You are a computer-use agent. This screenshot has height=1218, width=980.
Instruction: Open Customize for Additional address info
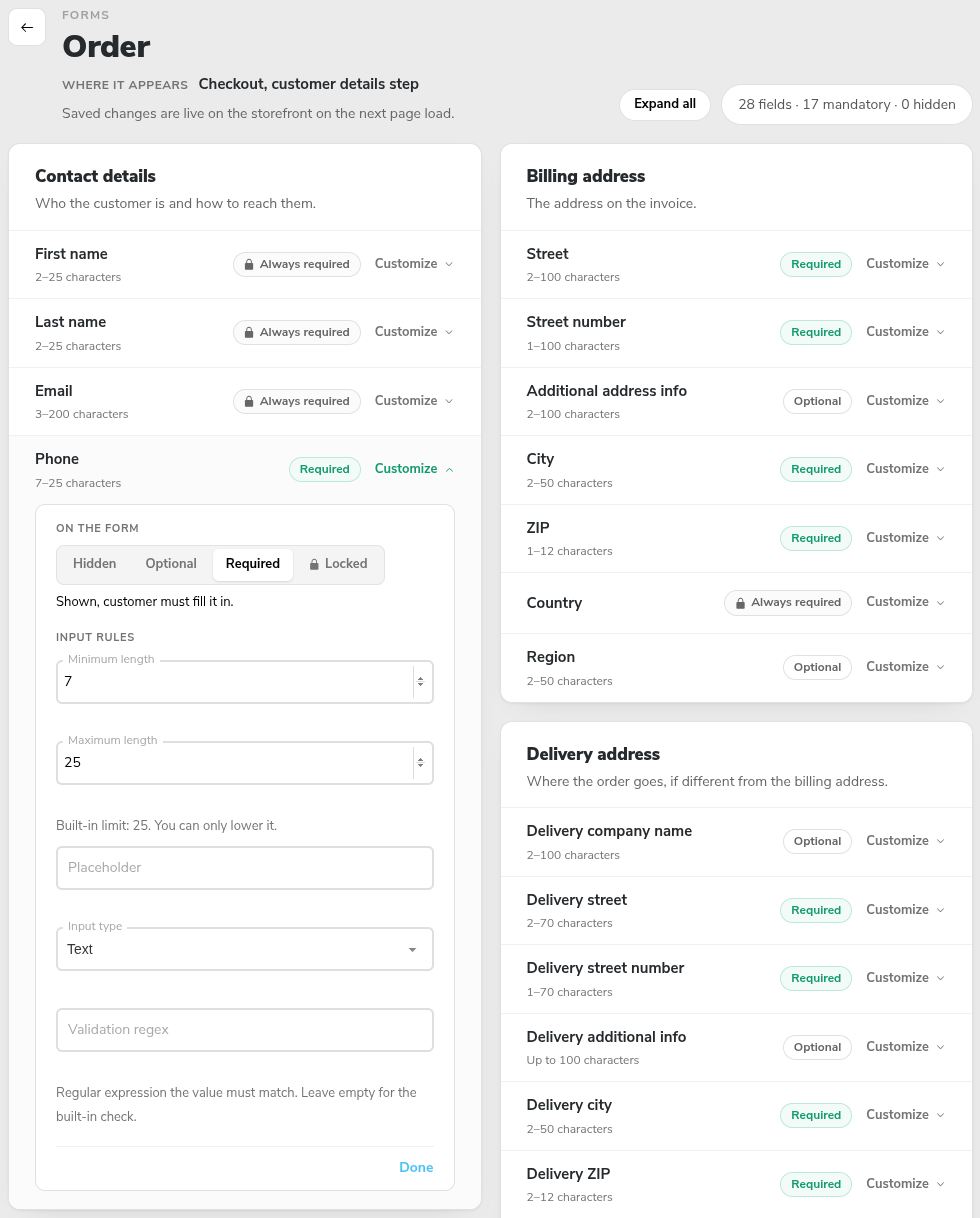pyautogui.click(x=905, y=401)
